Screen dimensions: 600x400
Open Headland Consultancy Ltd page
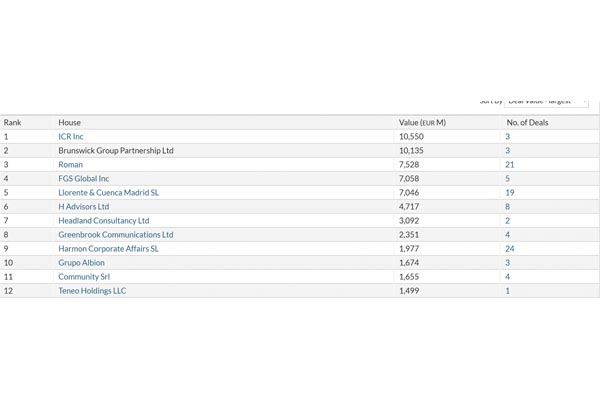pos(103,221)
